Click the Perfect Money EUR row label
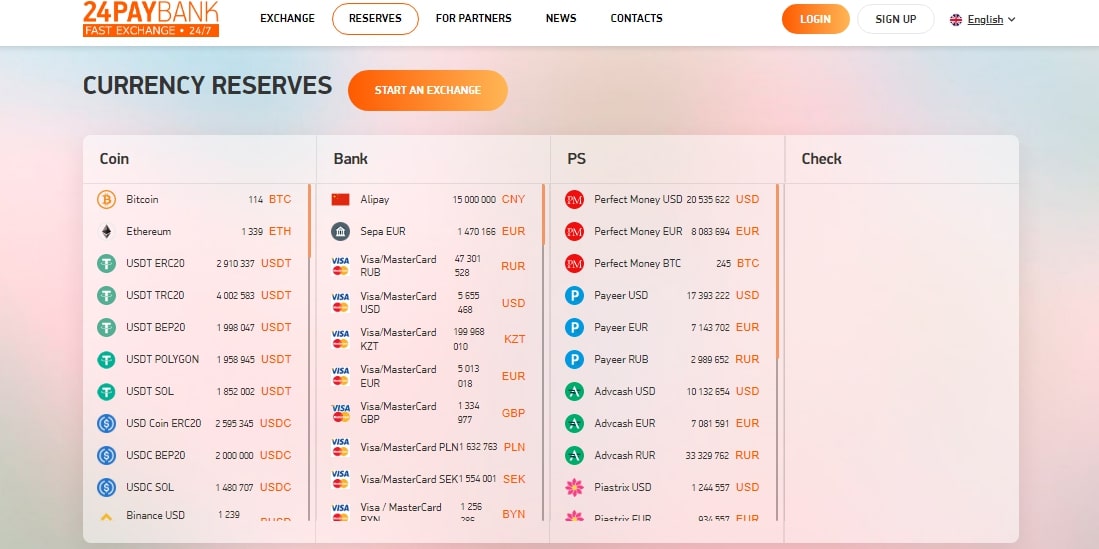Viewport: 1099px width, 549px height. 638,231
